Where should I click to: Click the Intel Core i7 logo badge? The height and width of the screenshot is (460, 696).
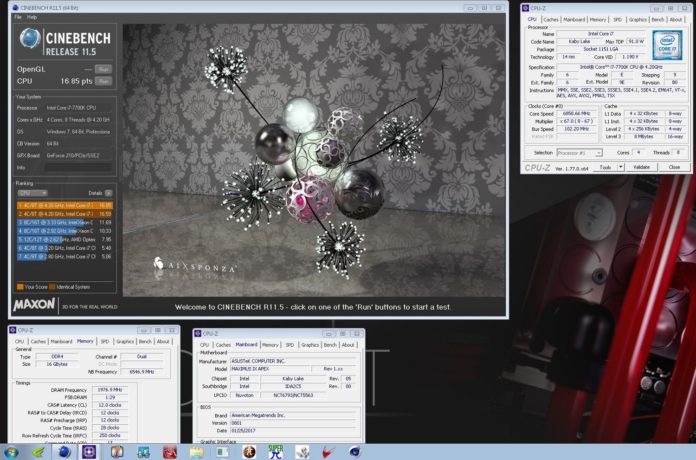[667, 45]
